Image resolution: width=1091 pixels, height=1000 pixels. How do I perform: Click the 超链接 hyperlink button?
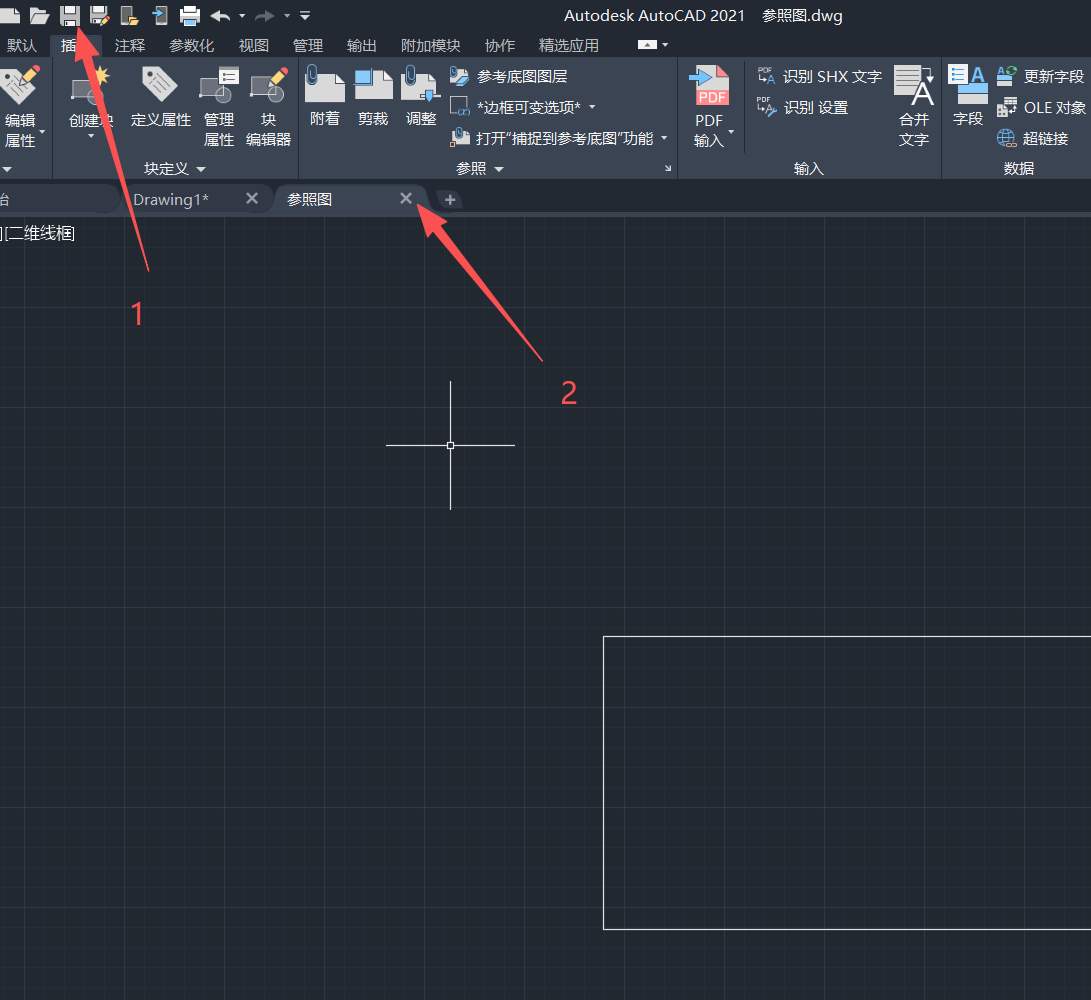coord(1034,138)
